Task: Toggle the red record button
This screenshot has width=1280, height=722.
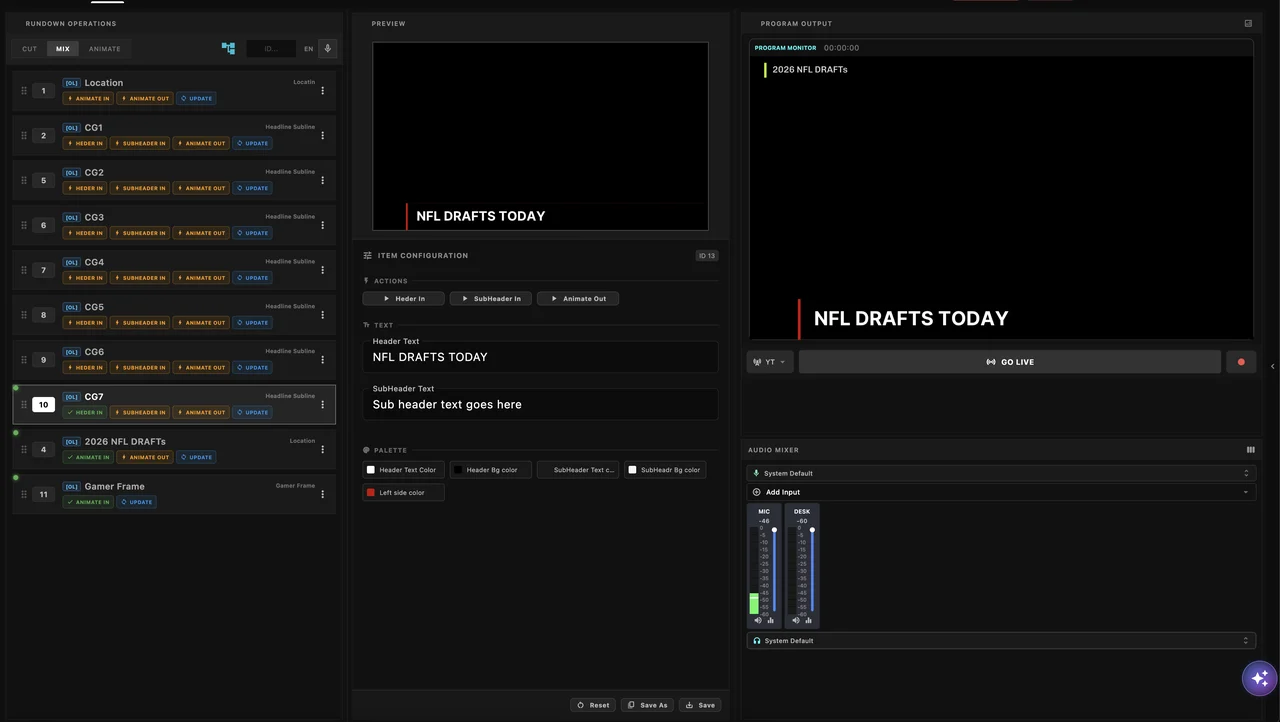Action: [x=1241, y=362]
